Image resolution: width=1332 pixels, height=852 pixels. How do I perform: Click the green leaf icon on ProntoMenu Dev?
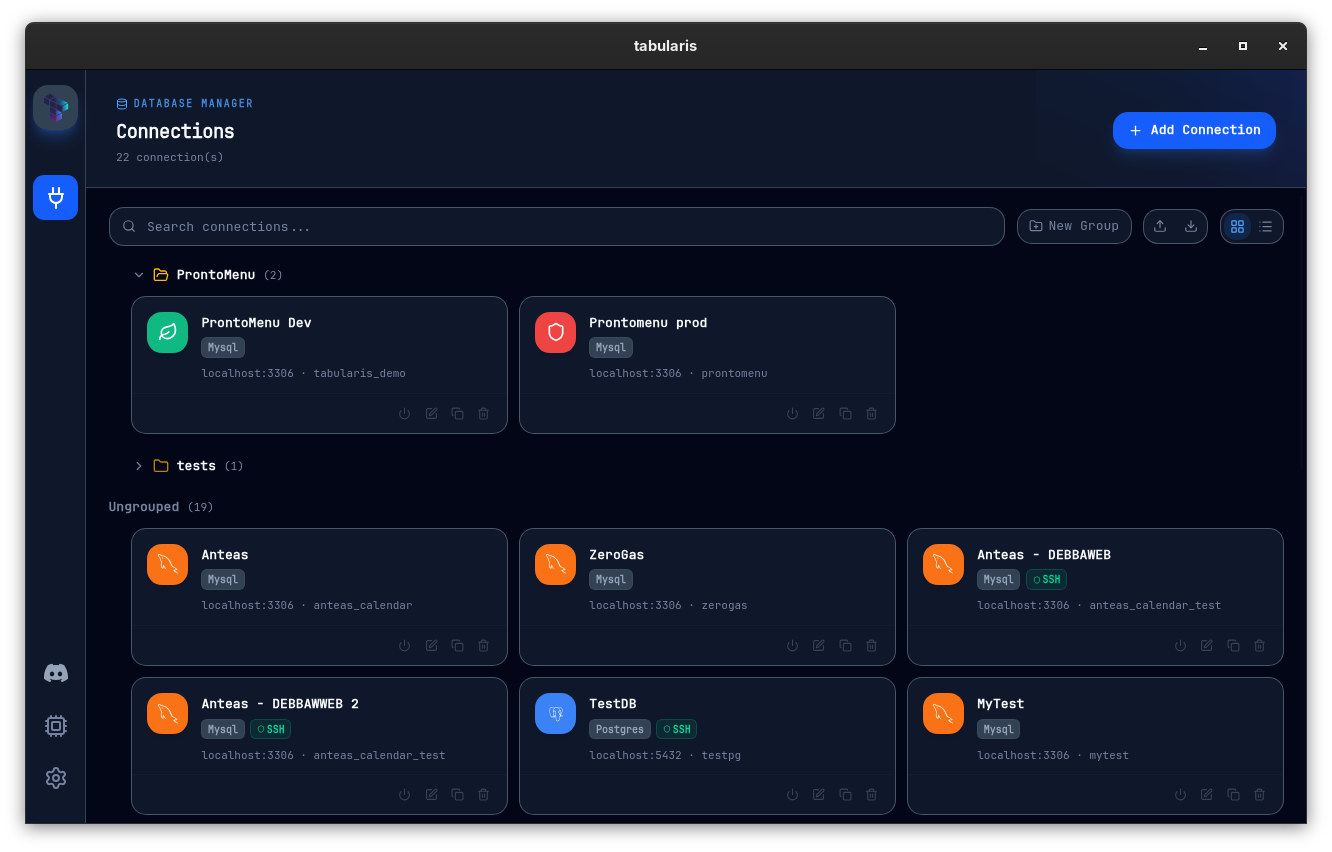point(167,332)
